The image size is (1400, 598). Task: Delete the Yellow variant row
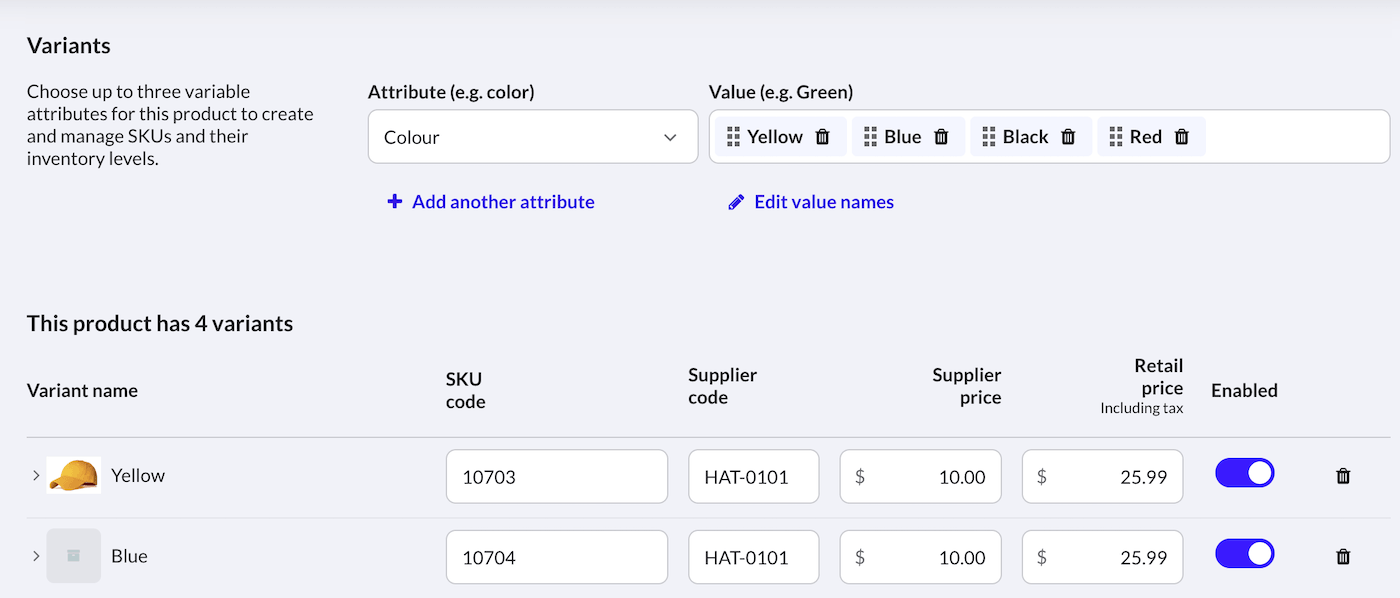[1344, 476]
